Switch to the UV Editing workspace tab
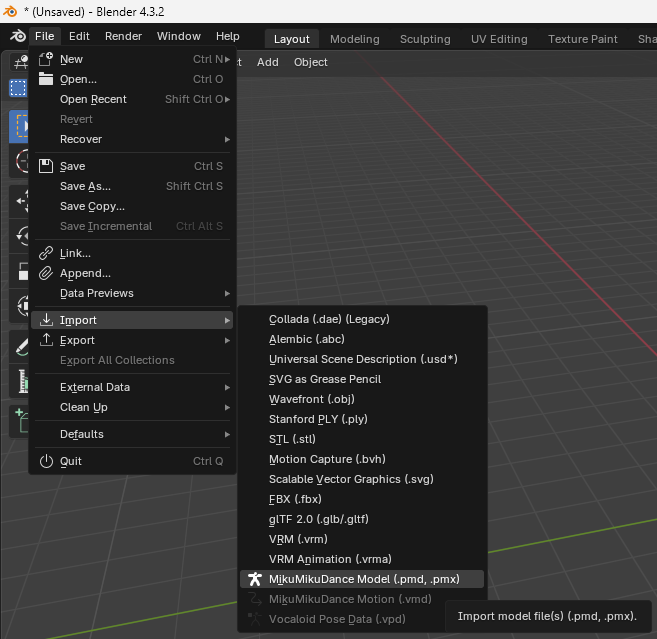Viewport: 657px width, 639px height. point(499,39)
